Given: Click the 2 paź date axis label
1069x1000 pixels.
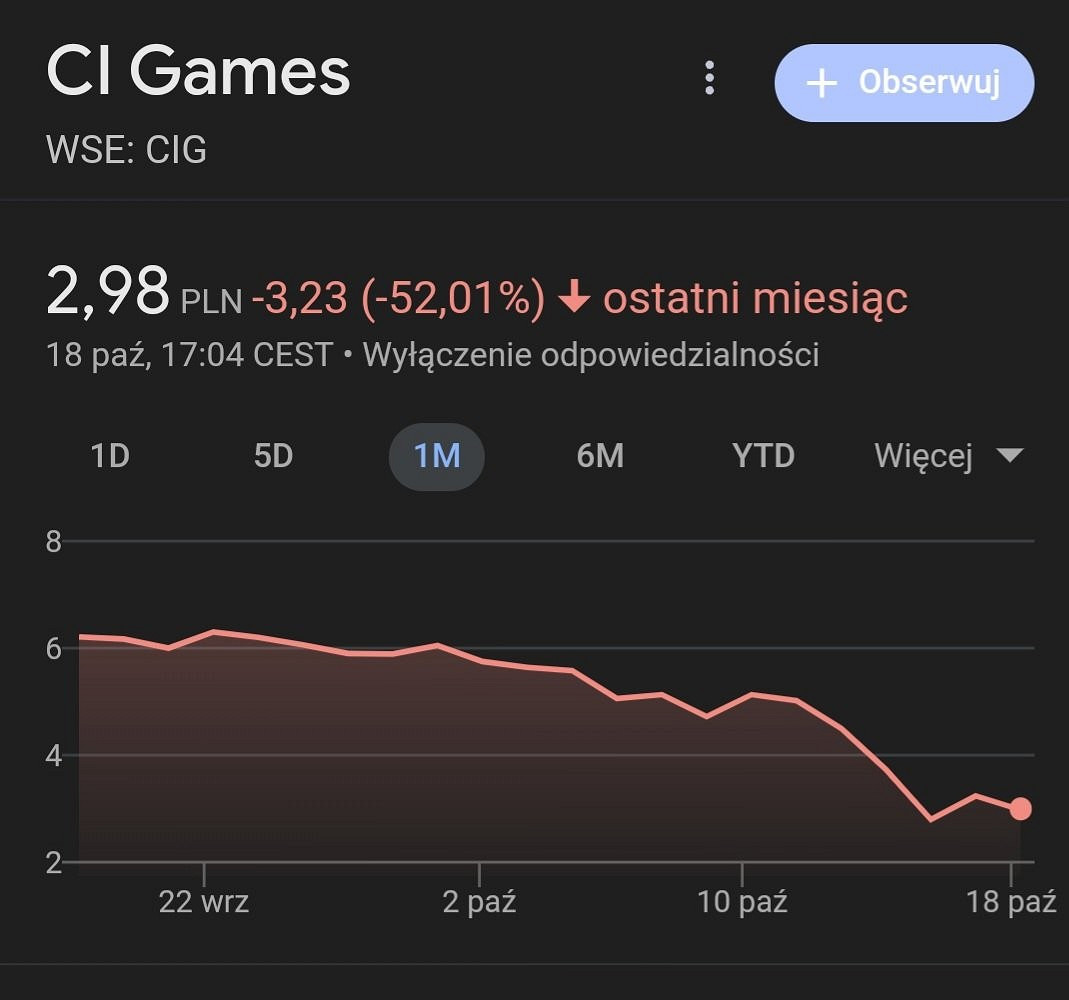Looking at the screenshot, I should [x=479, y=902].
